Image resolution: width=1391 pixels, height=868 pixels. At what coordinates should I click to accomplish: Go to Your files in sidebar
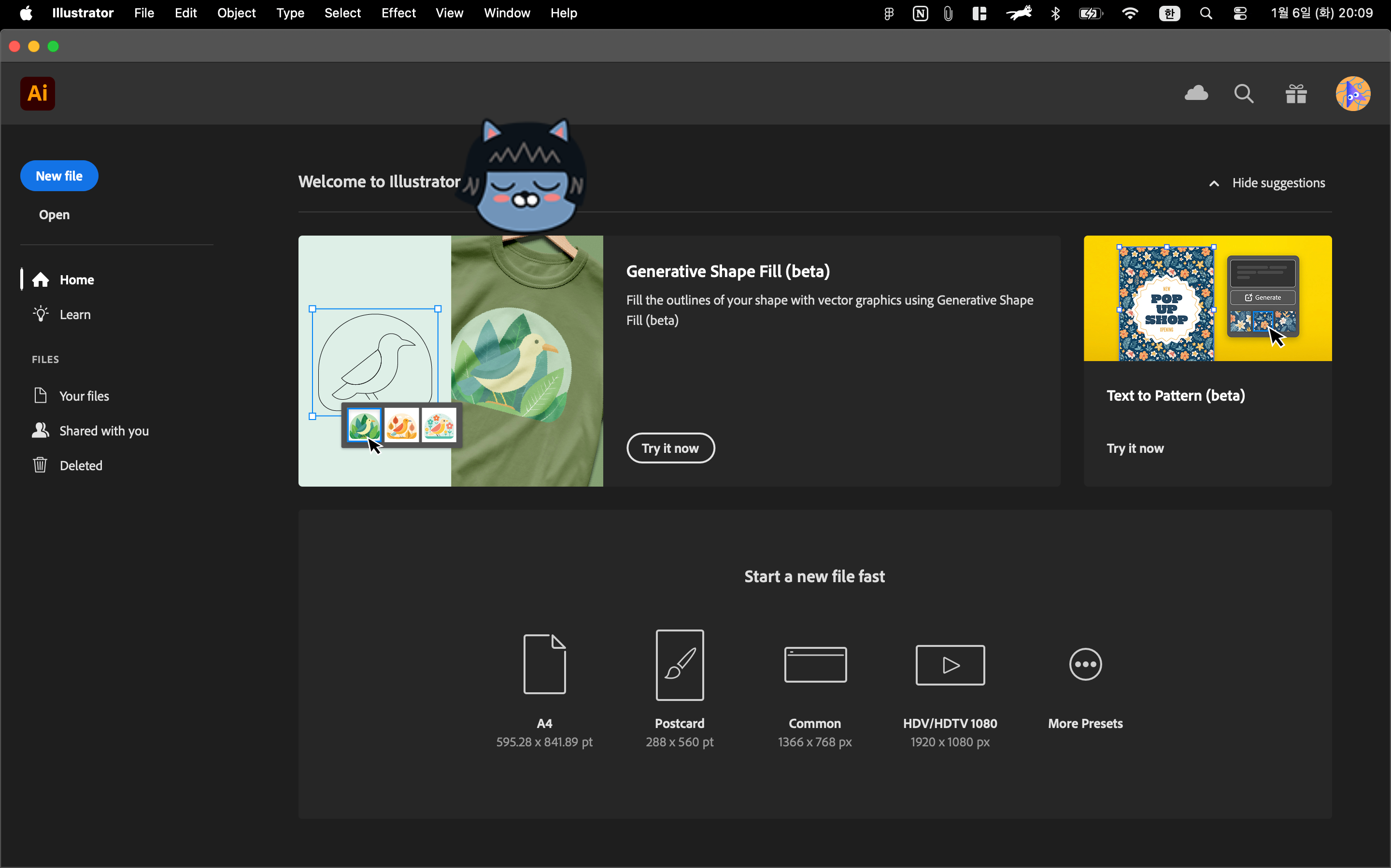(x=84, y=395)
